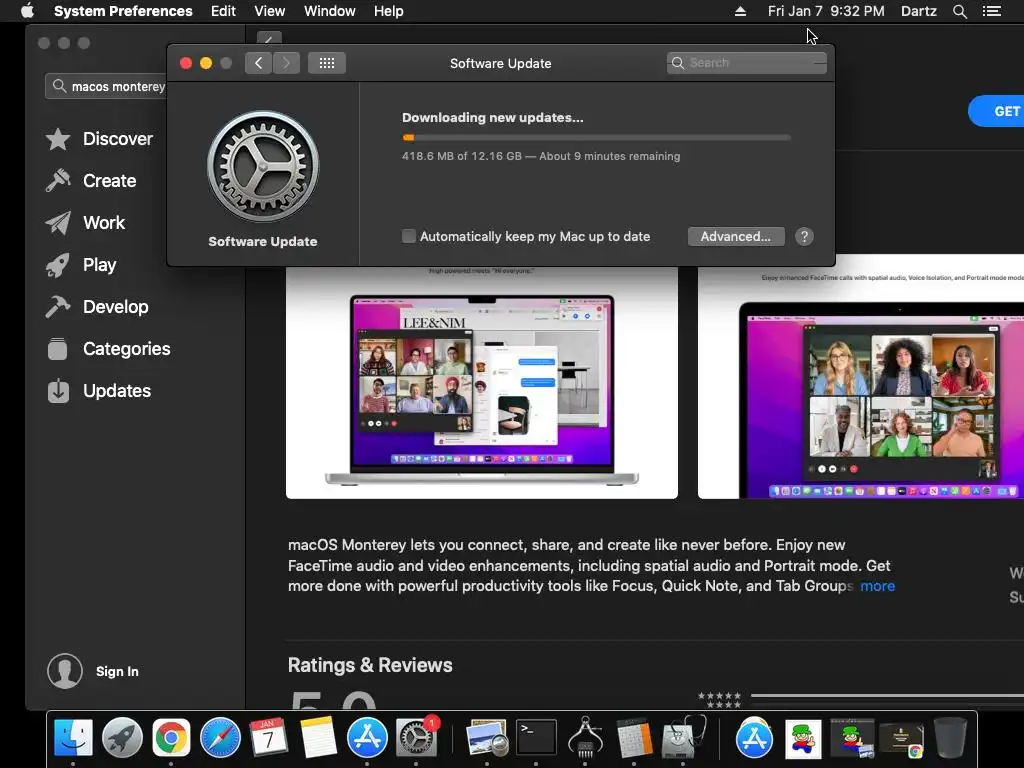Click the large Software Update gear icon
Image resolution: width=1024 pixels, height=768 pixels.
tap(263, 167)
